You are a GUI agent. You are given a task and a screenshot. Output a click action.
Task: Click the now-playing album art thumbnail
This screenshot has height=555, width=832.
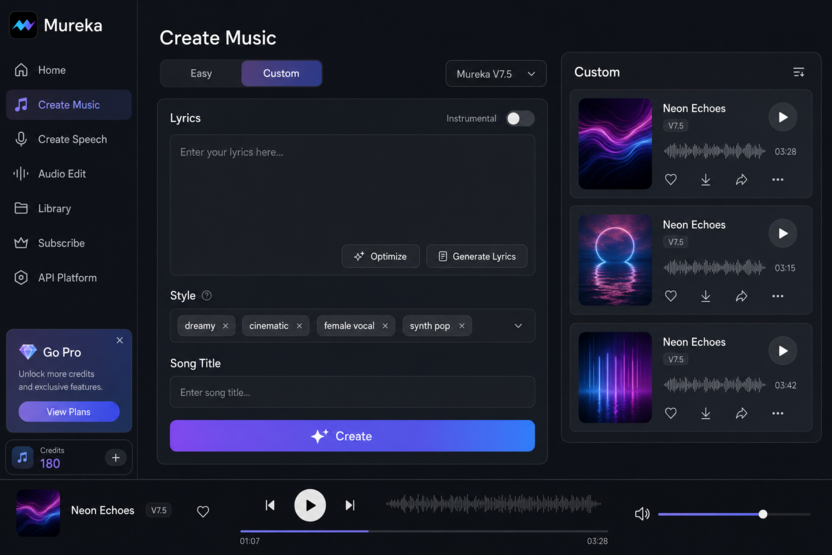(x=38, y=513)
